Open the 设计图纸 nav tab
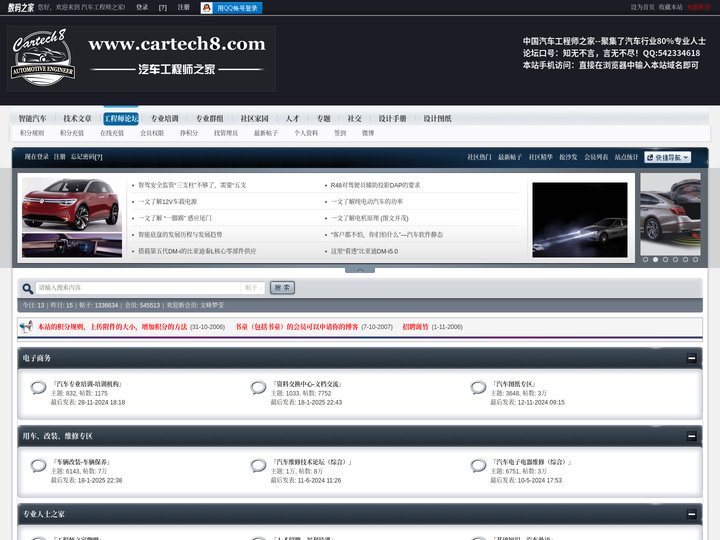This screenshot has height=540, width=720. coord(437,118)
